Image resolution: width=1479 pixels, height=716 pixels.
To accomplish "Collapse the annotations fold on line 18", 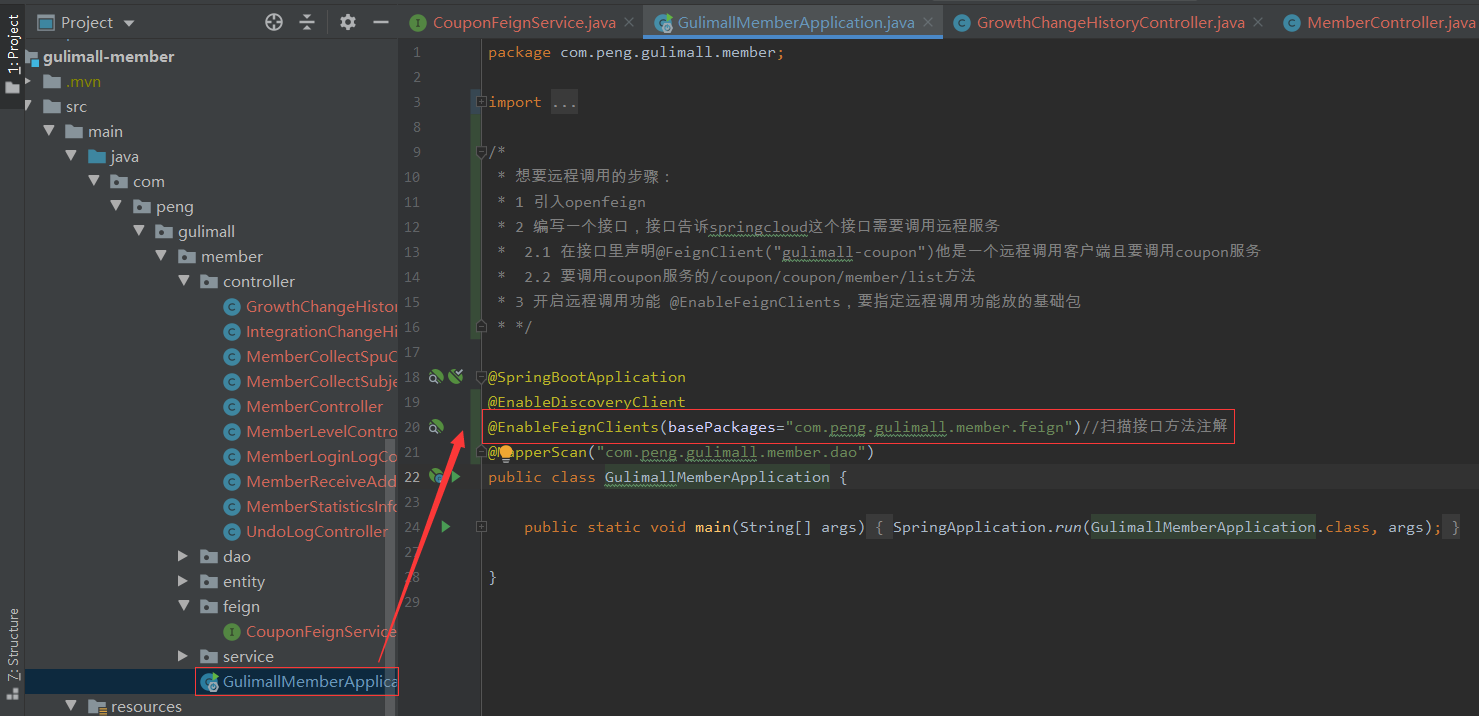I will [481, 377].
